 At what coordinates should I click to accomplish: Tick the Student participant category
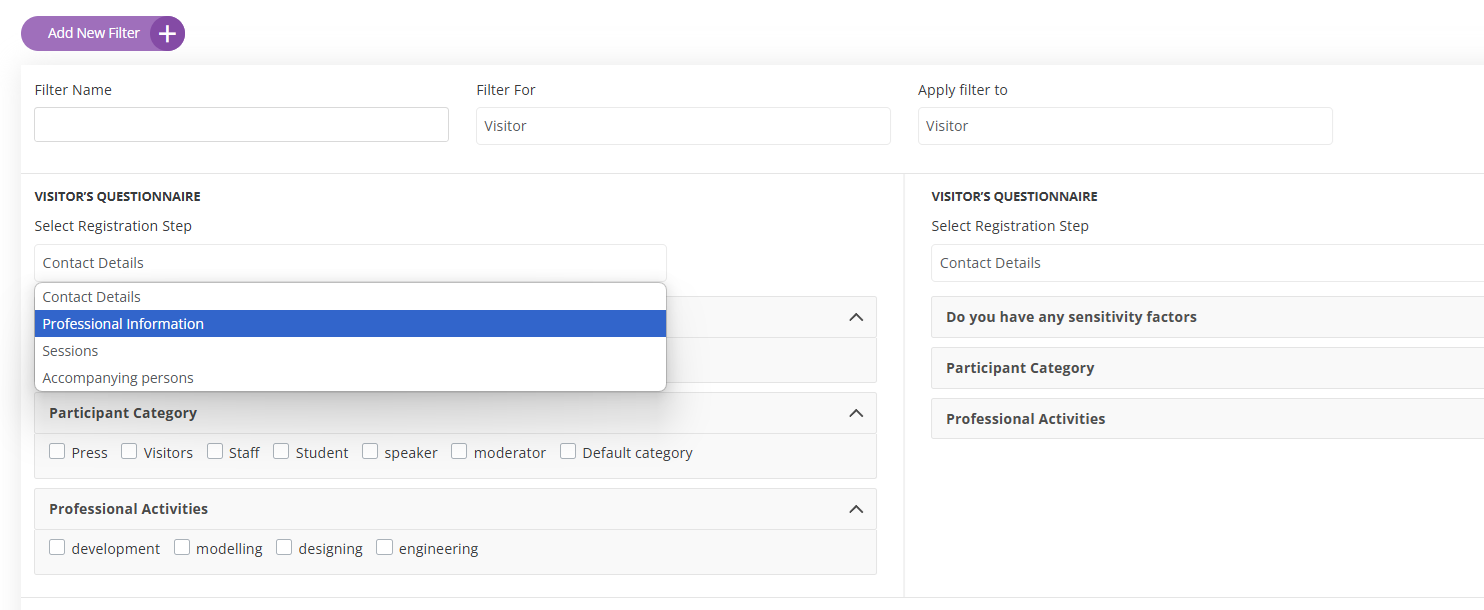[x=281, y=452]
